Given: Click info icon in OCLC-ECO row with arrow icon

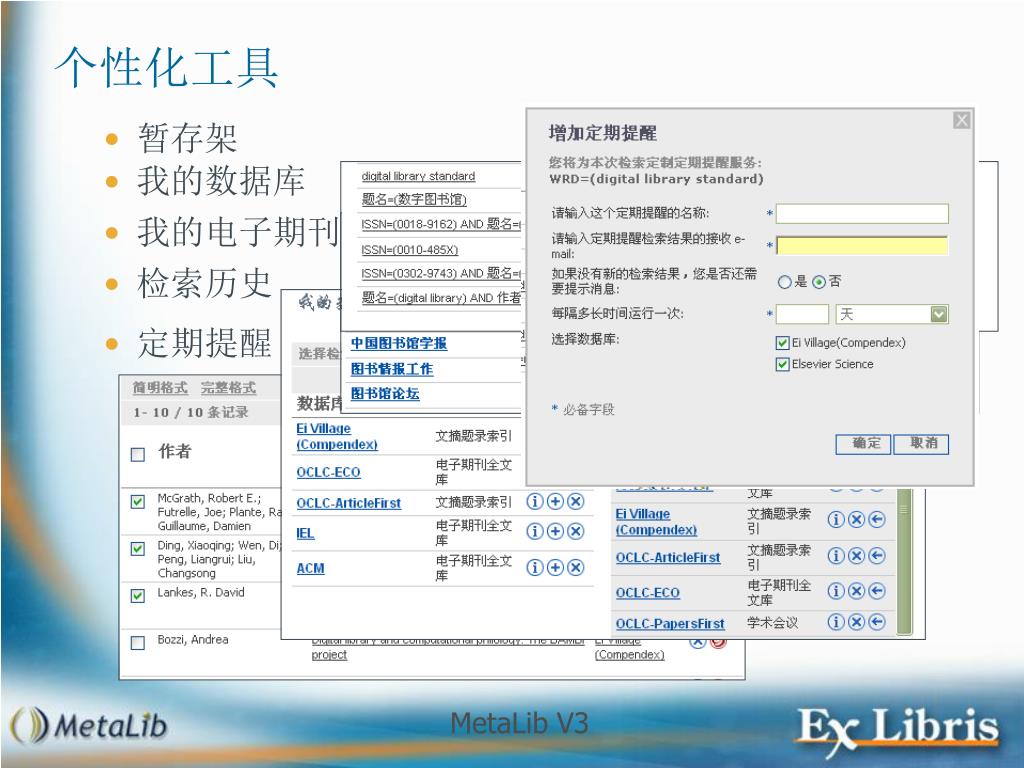Looking at the screenshot, I should [x=835, y=591].
